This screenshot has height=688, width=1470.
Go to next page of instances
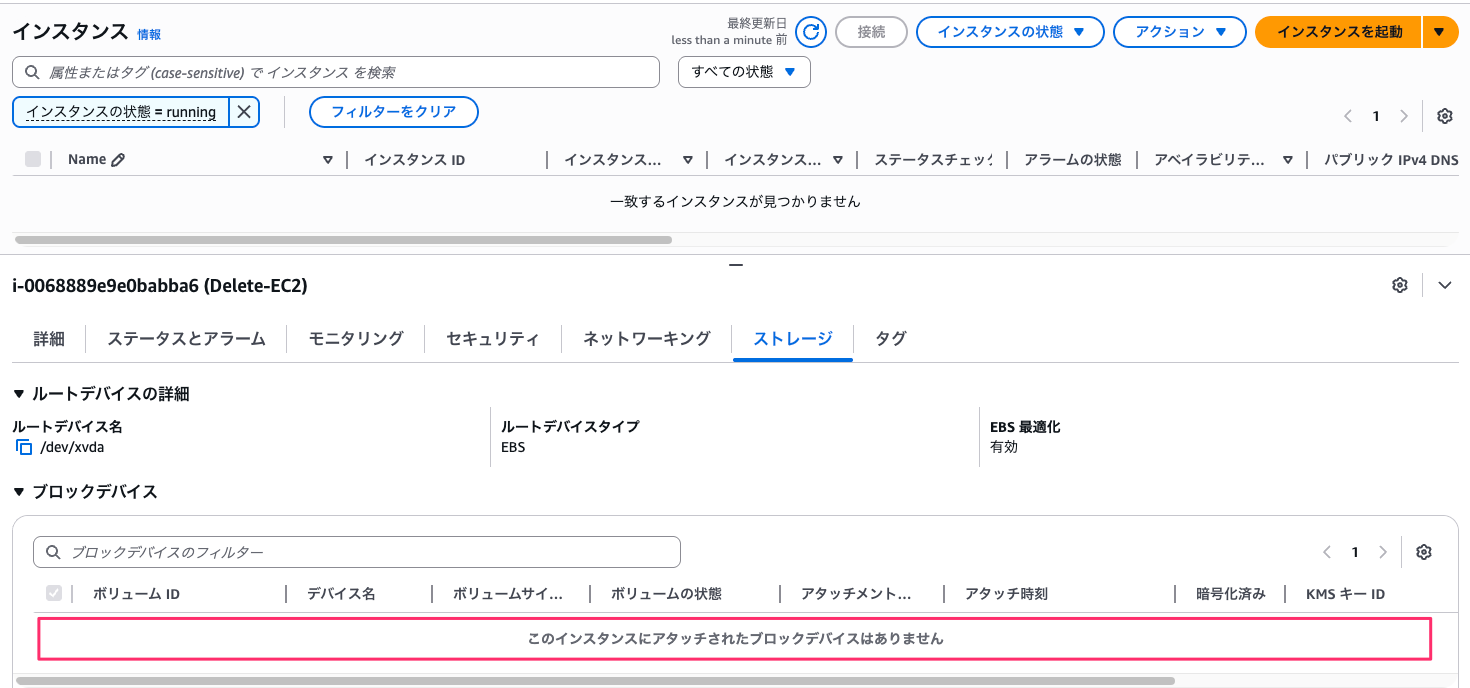pos(1404,116)
